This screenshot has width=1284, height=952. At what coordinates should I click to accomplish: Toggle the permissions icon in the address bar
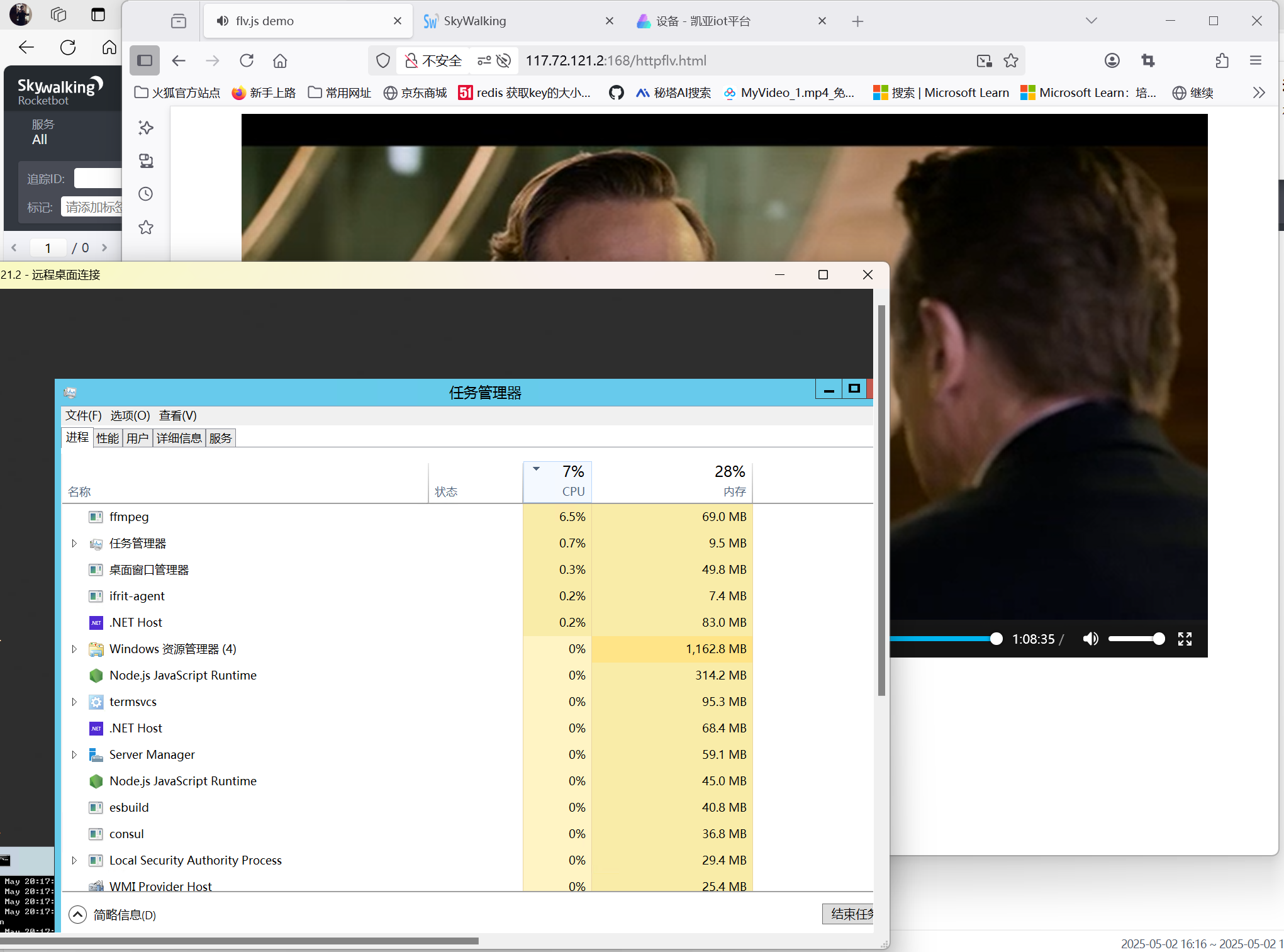[484, 60]
